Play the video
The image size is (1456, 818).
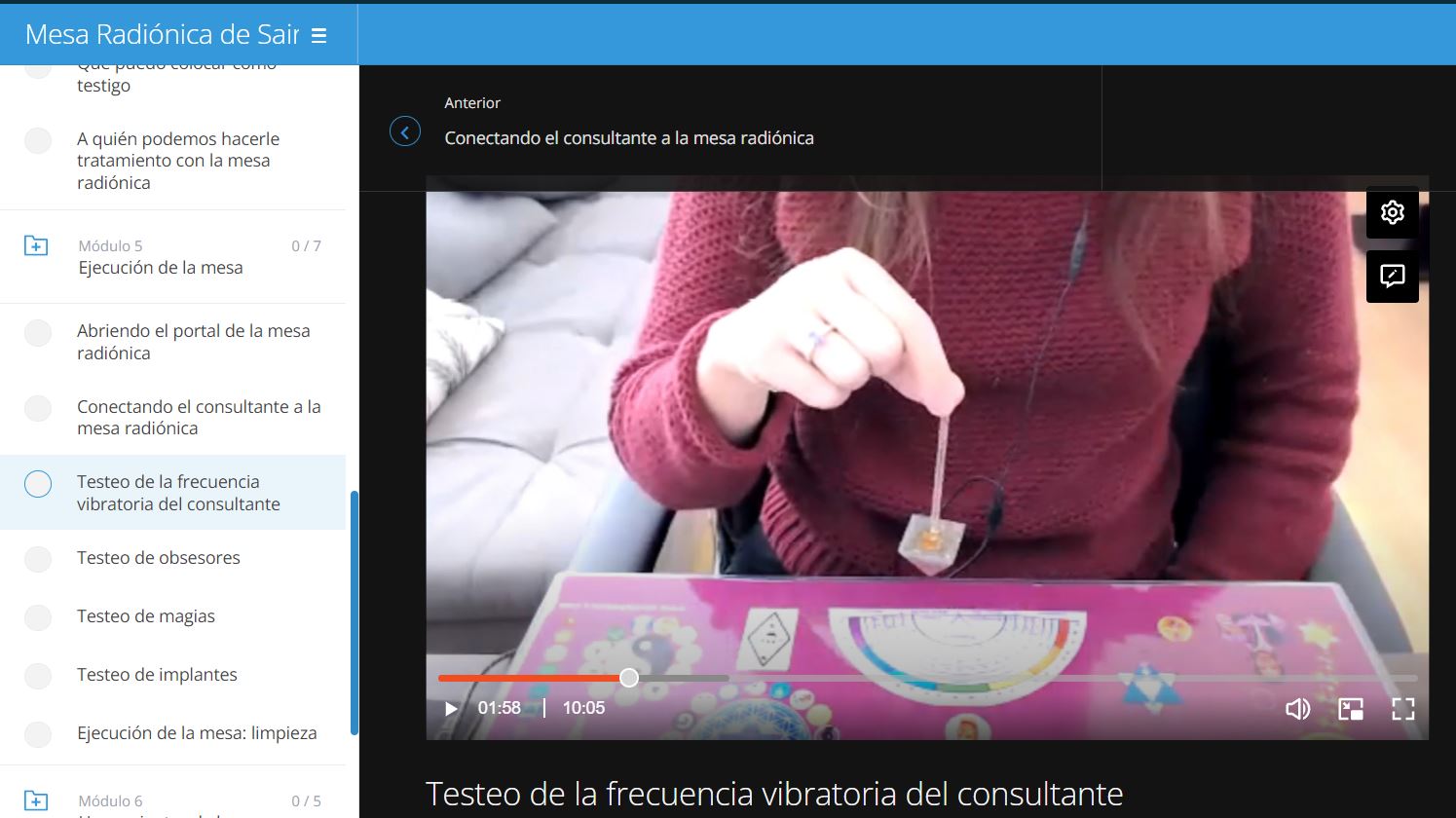click(451, 709)
